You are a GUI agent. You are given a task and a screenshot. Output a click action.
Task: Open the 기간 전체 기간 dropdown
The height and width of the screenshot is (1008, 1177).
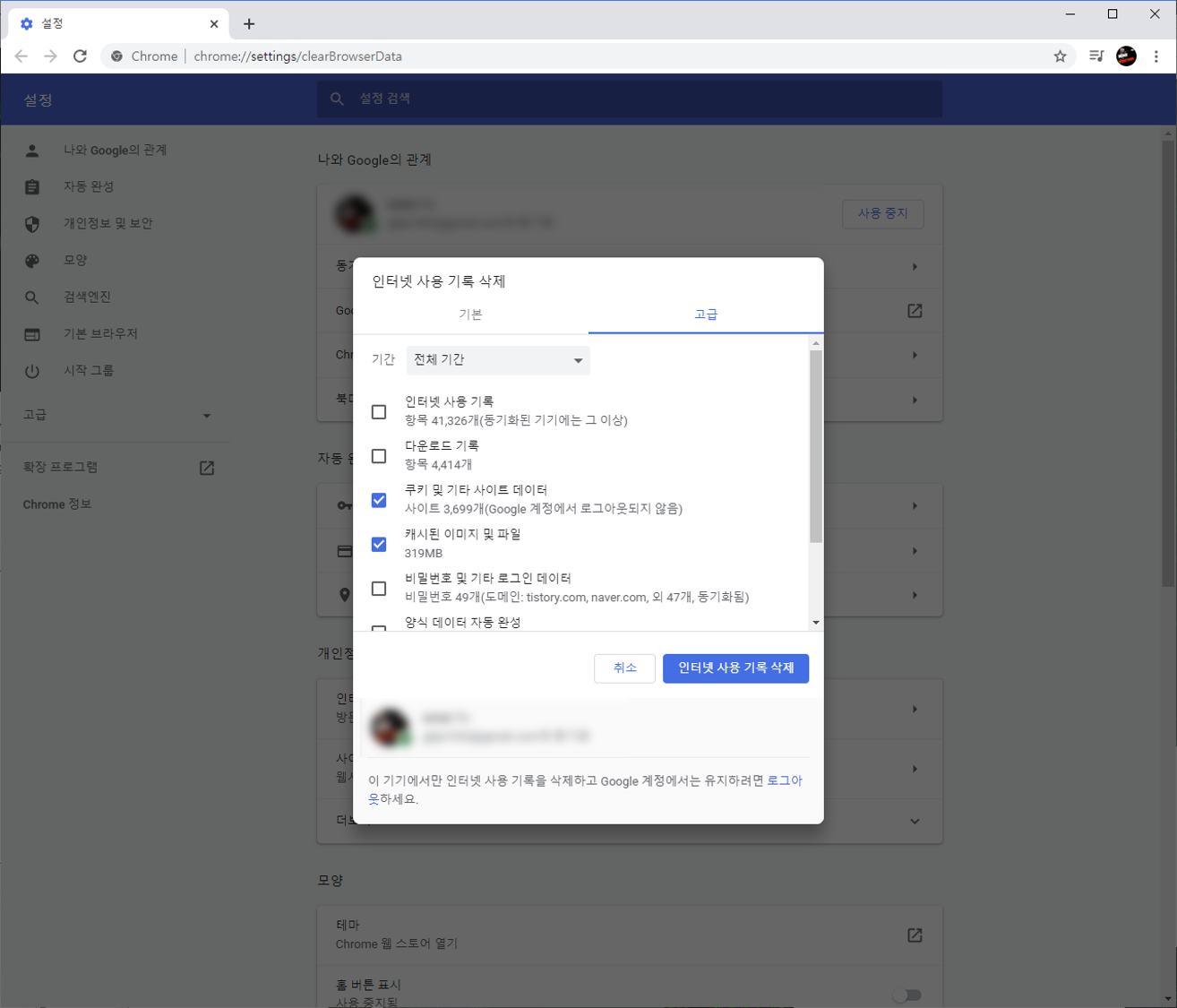click(498, 360)
